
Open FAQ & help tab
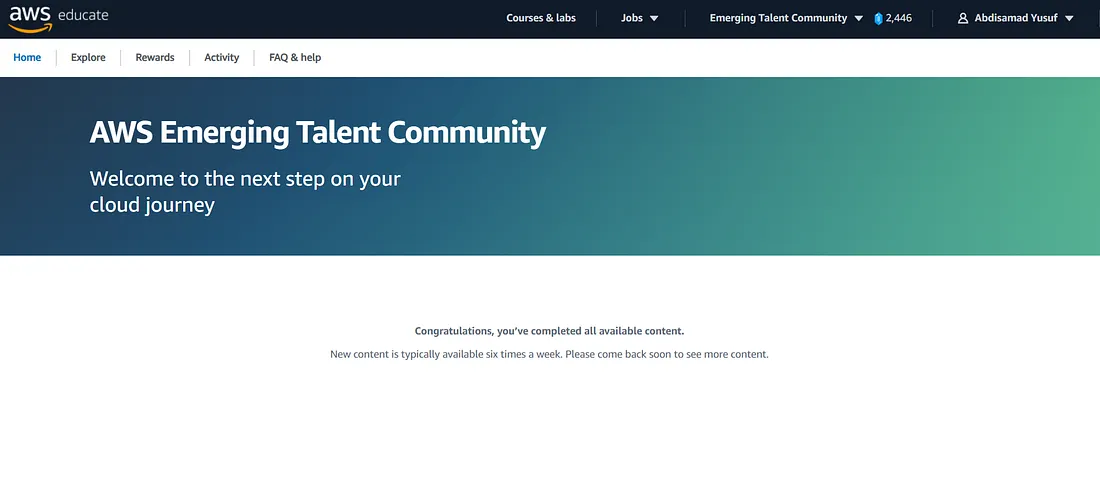[295, 58]
